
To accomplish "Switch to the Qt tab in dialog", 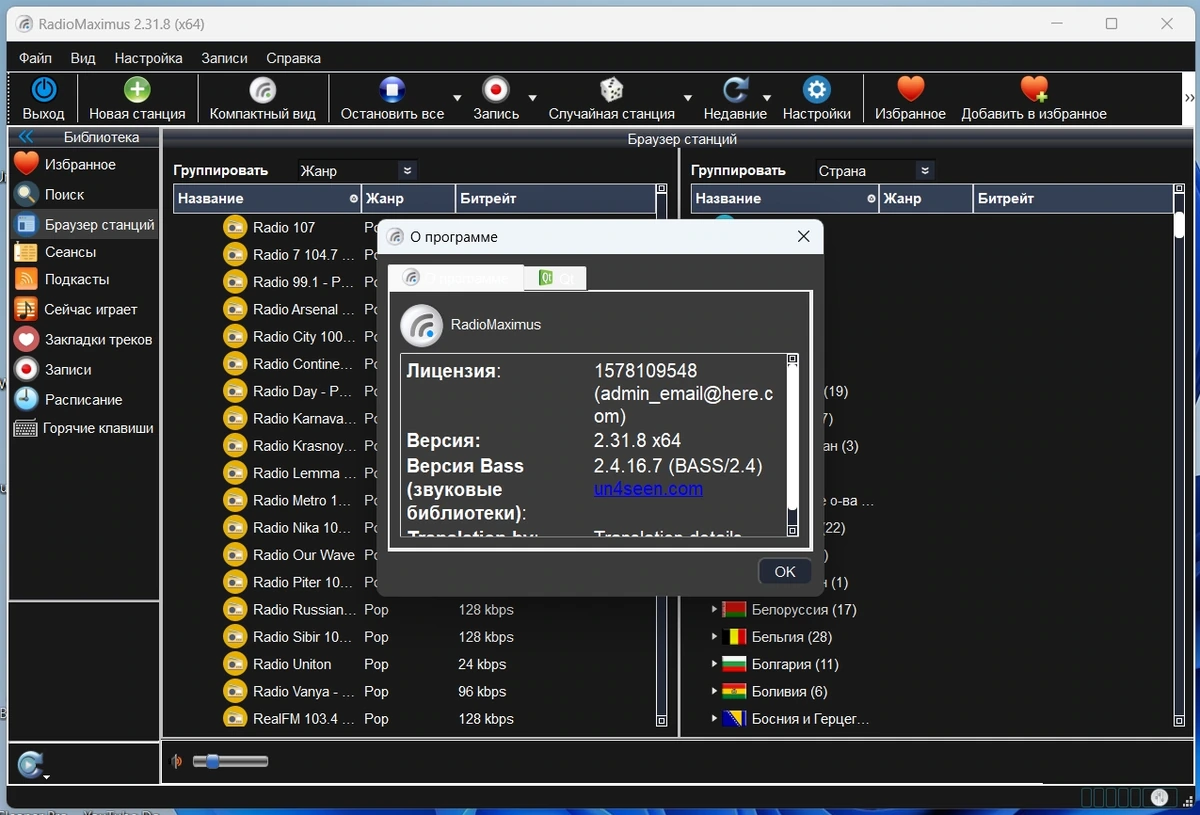I will pyautogui.click(x=556, y=278).
